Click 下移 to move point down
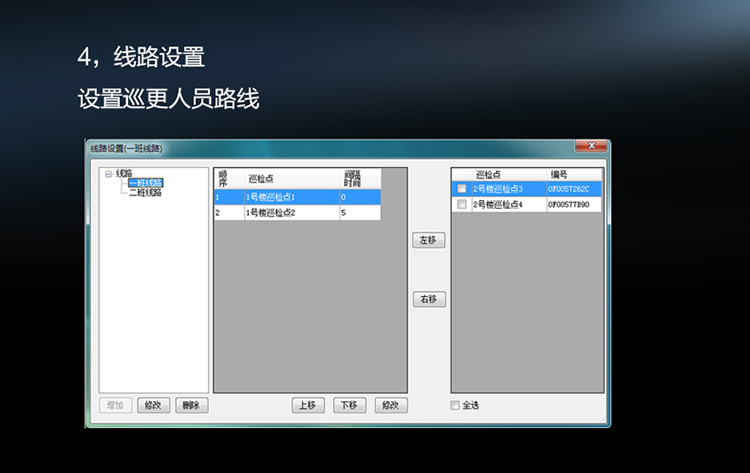The width and height of the screenshot is (750, 473). 350,405
